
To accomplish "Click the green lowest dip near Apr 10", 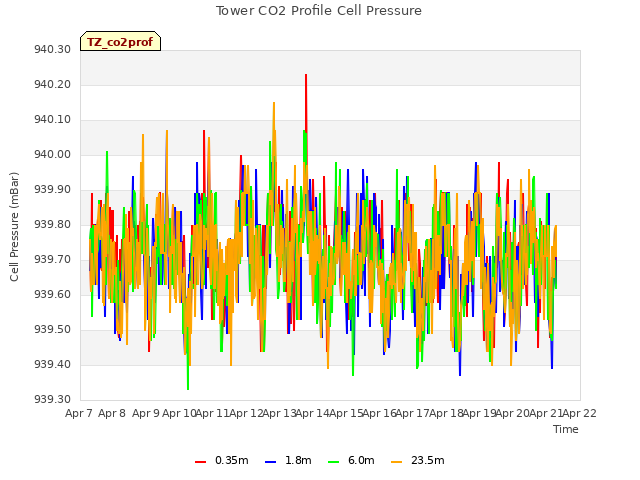I will point(188,389).
